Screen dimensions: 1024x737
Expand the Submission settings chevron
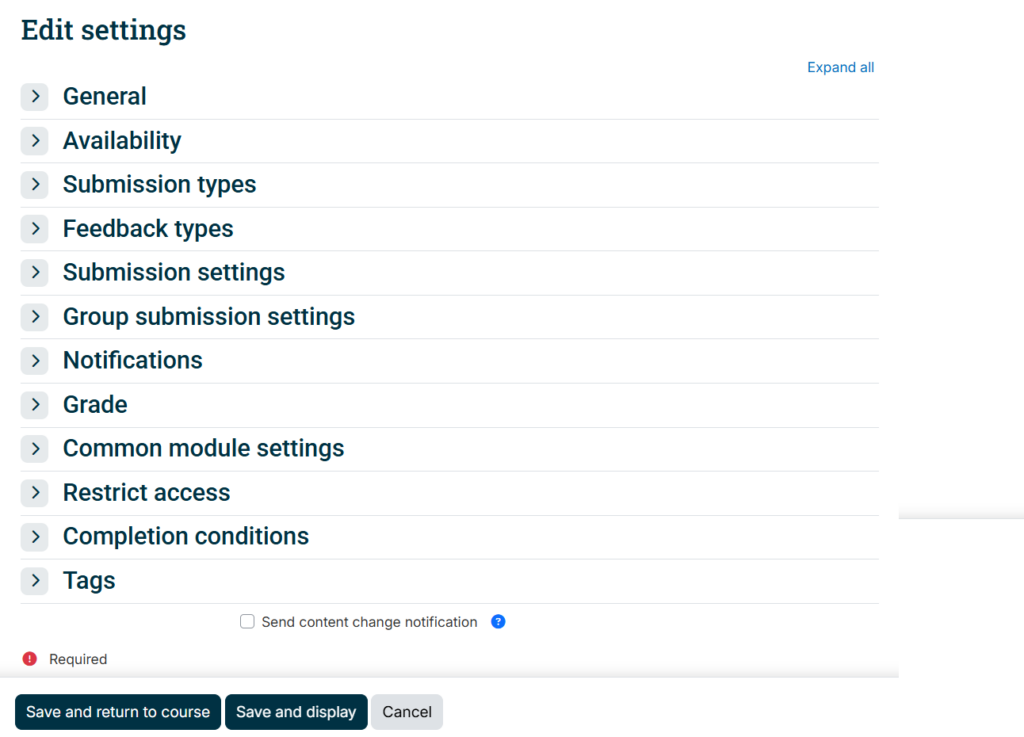(35, 272)
